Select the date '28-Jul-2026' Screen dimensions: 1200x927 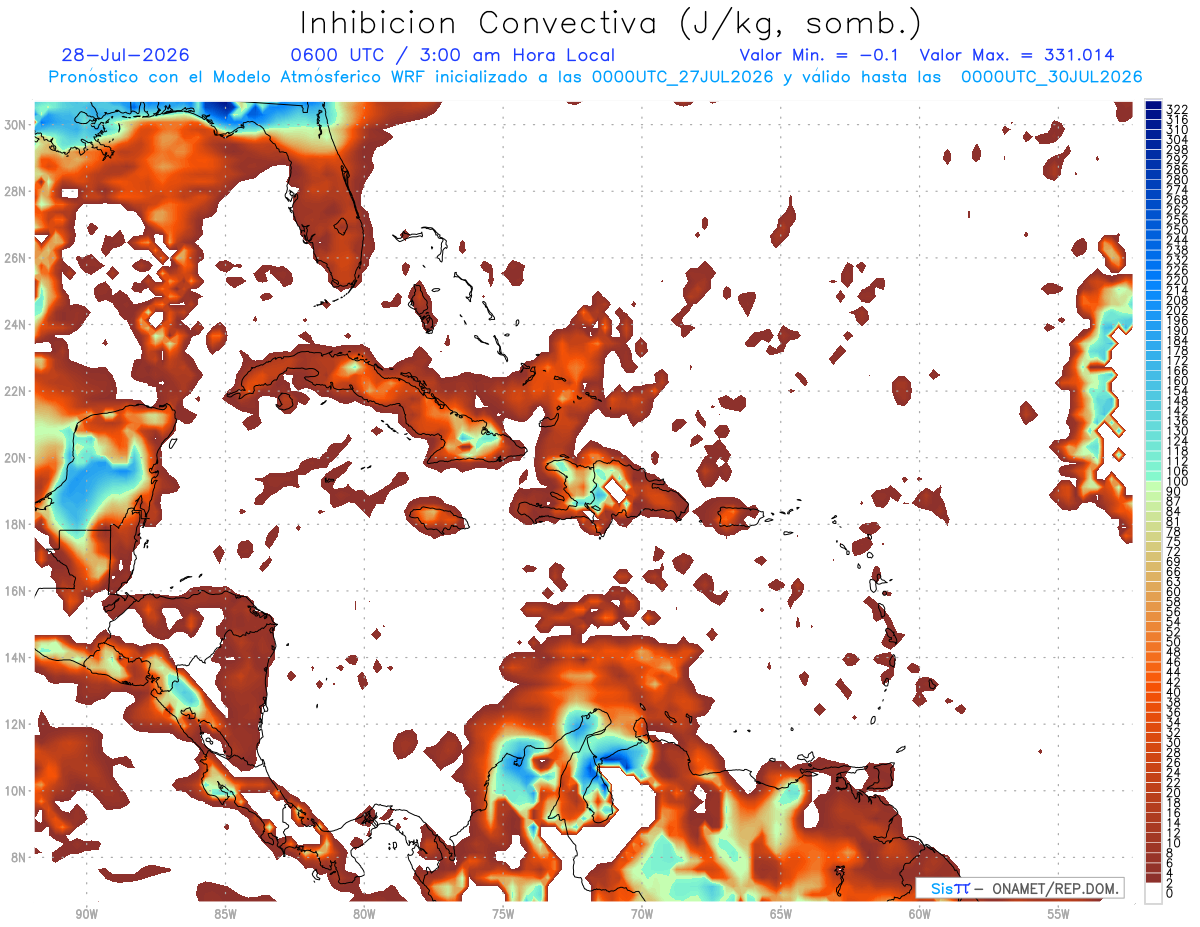pos(125,55)
